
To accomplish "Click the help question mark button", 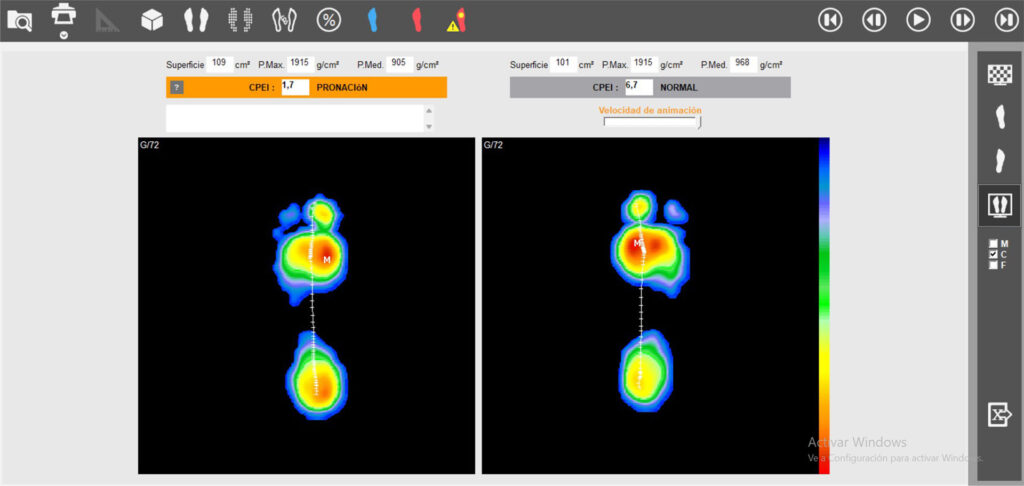I will tap(177, 88).
